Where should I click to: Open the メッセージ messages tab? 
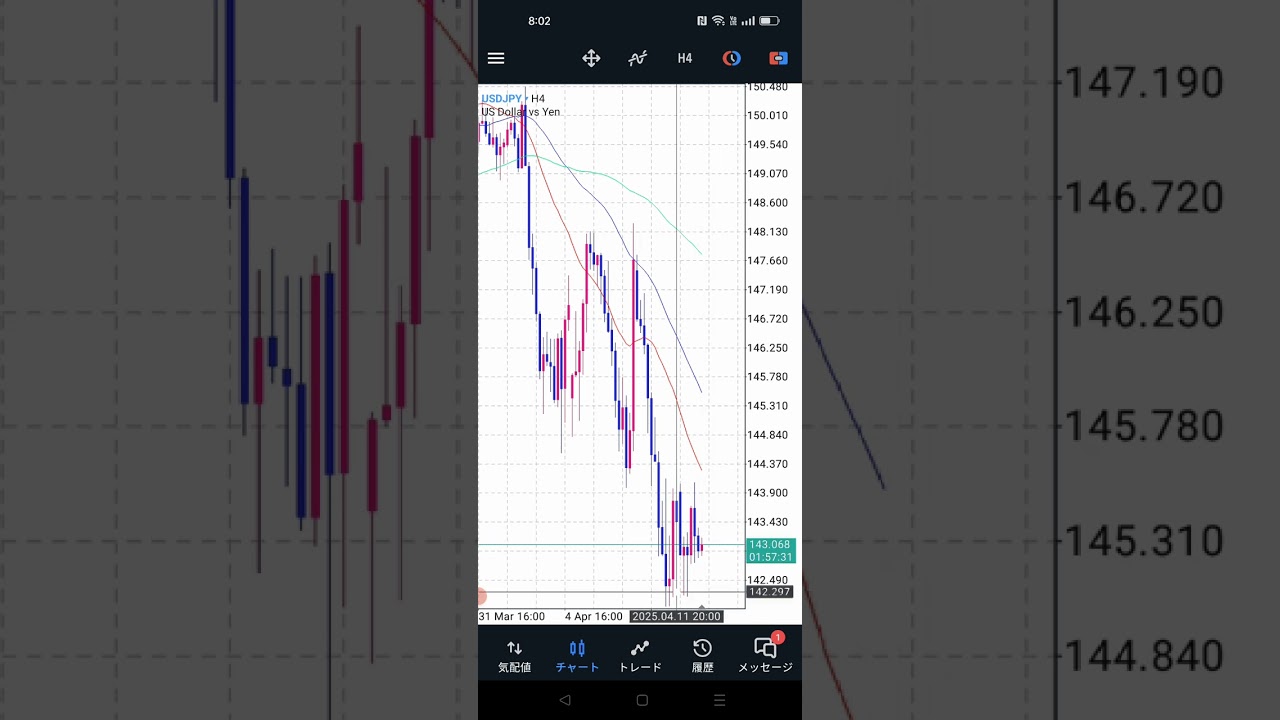point(765,655)
